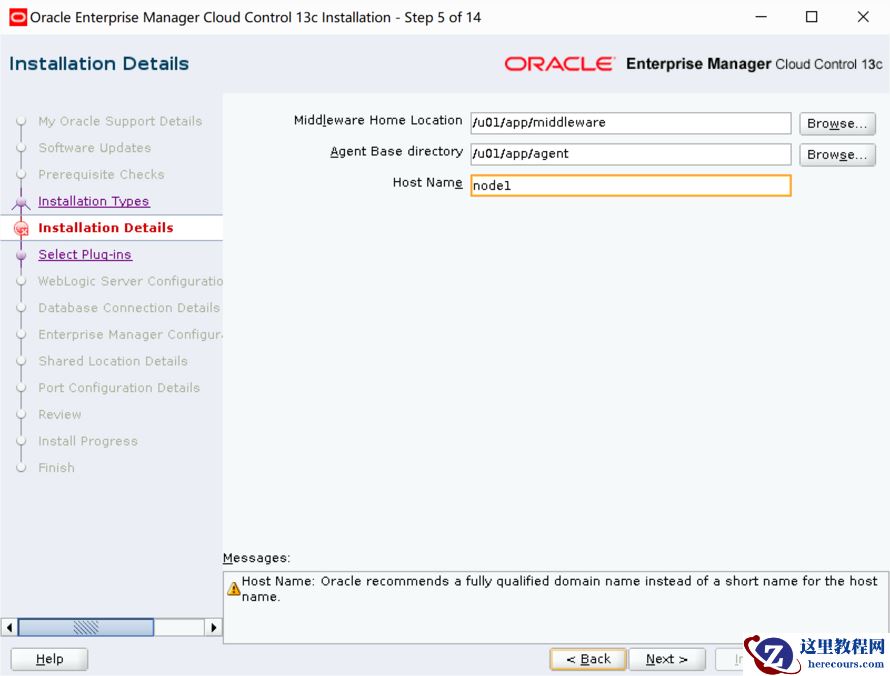Click the My Oracle Support Details step
This screenshot has width=890, height=676.
(120, 121)
